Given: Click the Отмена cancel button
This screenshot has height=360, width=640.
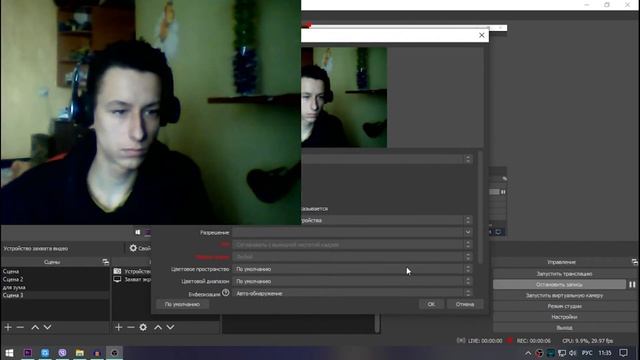Looking at the screenshot, I should click(465, 304).
